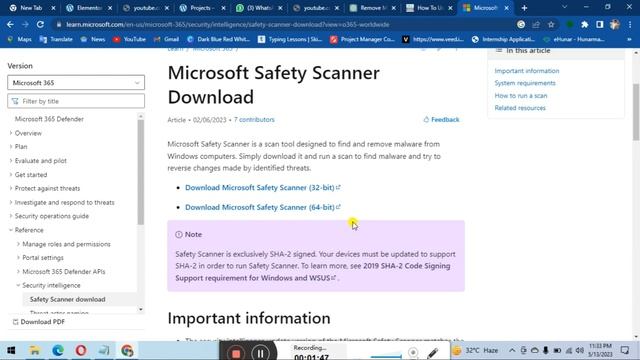Image resolution: width=640 pixels, height=360 pixels.
Task: Switch to the Elementor tab
Action: click(89, 8)
